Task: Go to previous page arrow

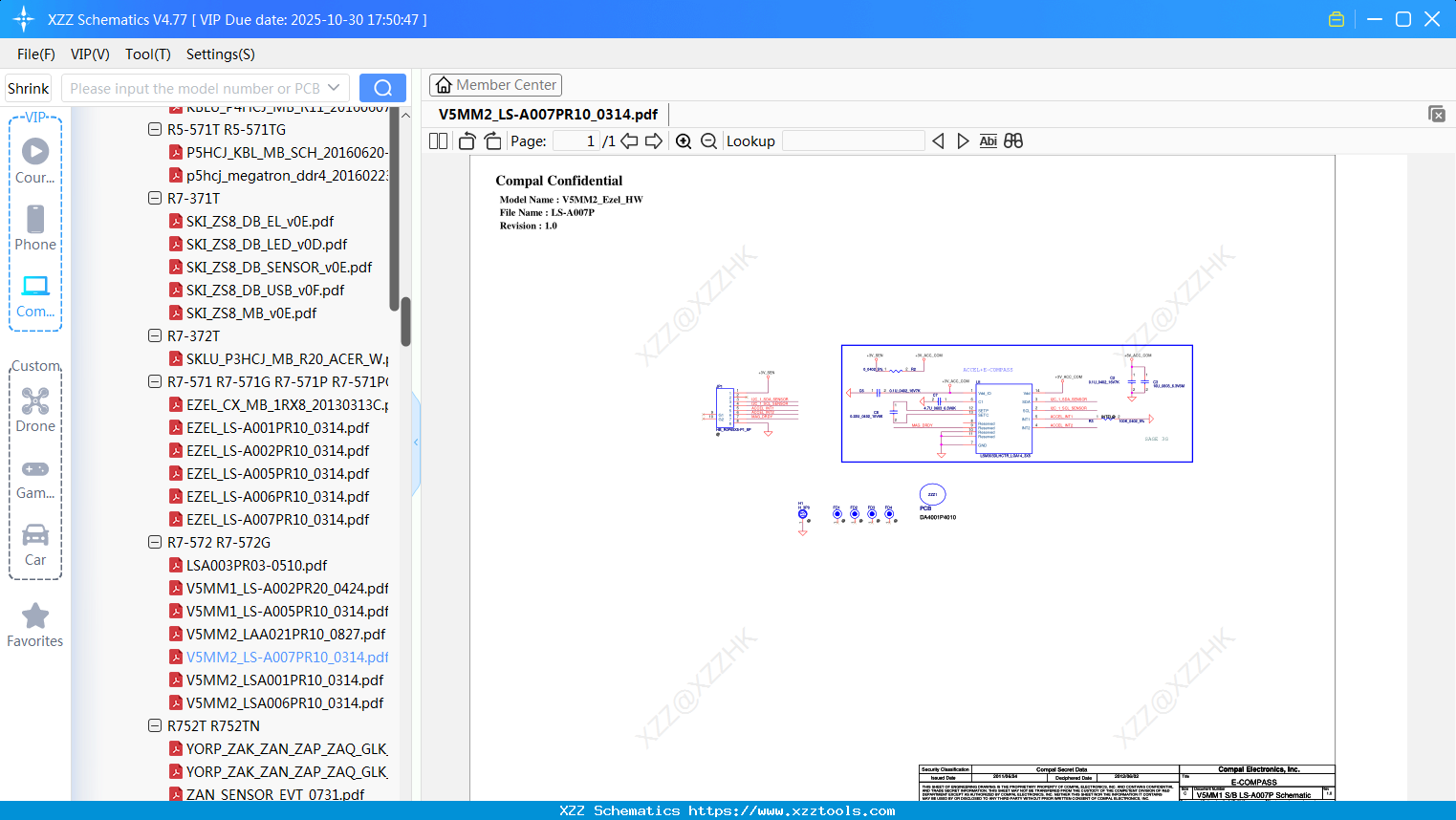Action: (629, 141)
